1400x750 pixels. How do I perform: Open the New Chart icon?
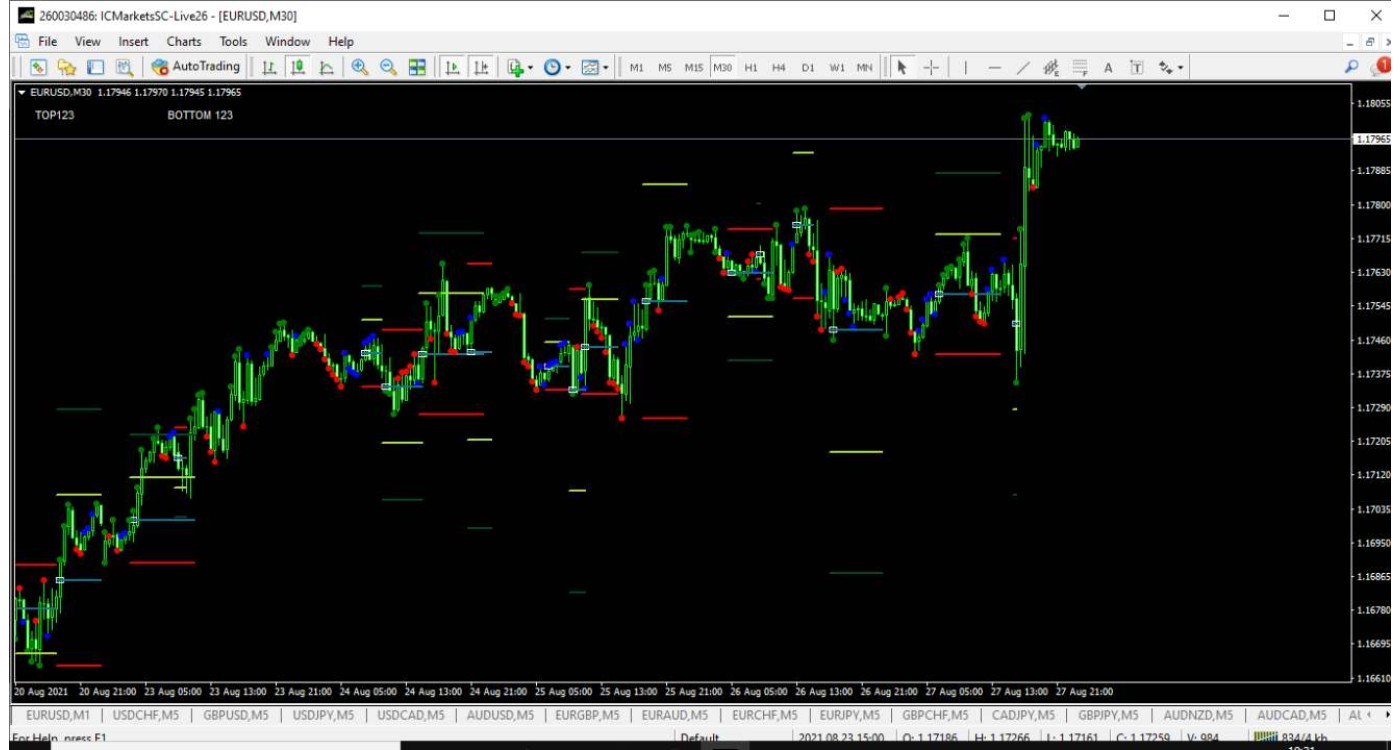38,67
